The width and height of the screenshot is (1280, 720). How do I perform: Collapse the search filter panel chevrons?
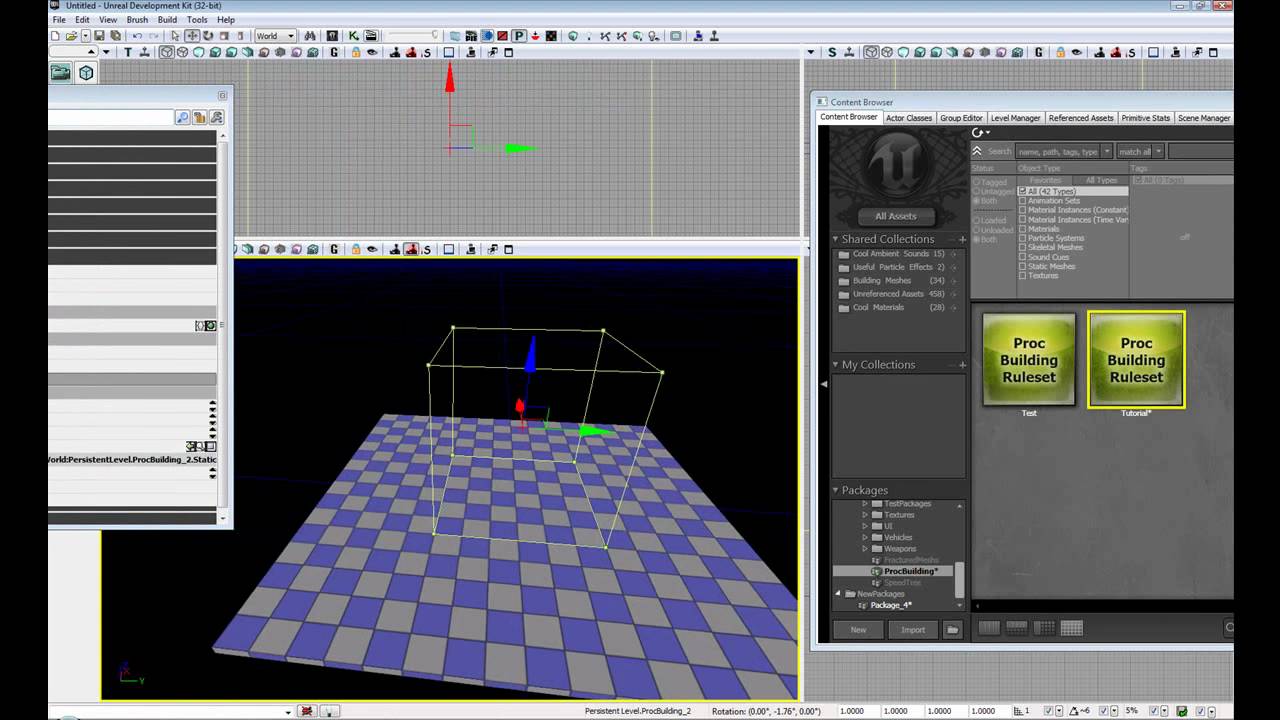[977, 151]
